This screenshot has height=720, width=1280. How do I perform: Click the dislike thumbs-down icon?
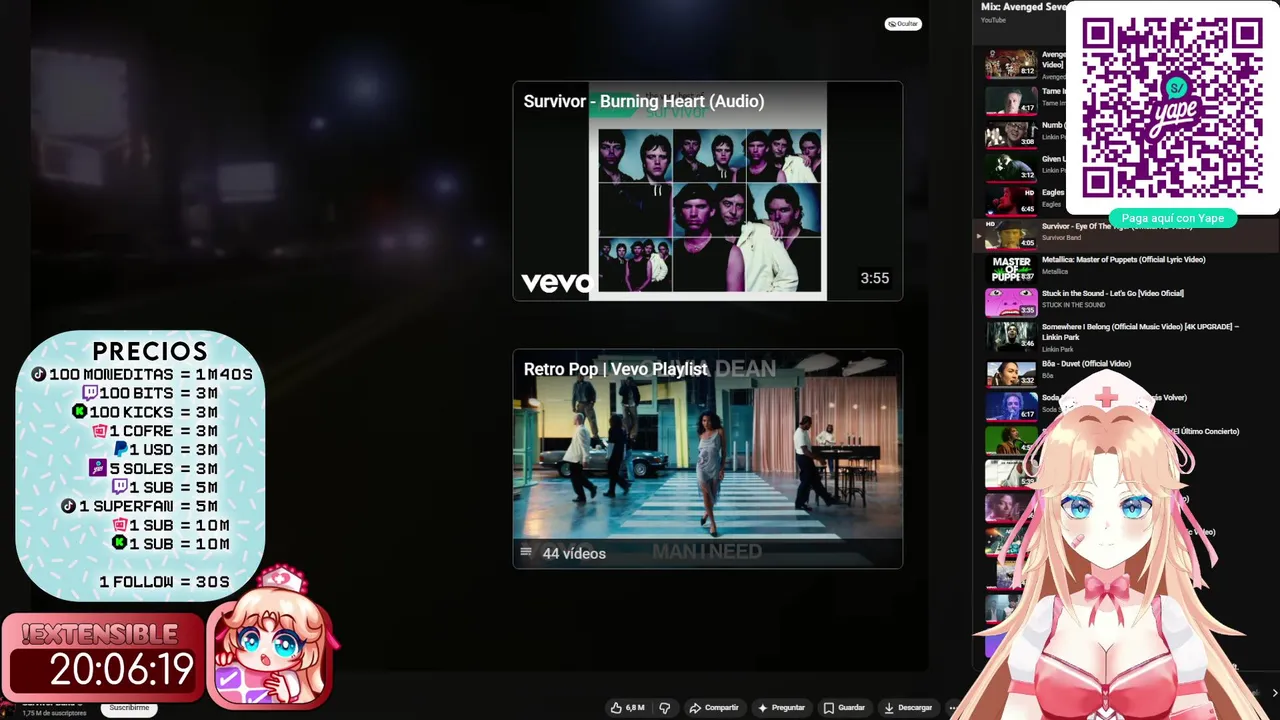point(665,707)
